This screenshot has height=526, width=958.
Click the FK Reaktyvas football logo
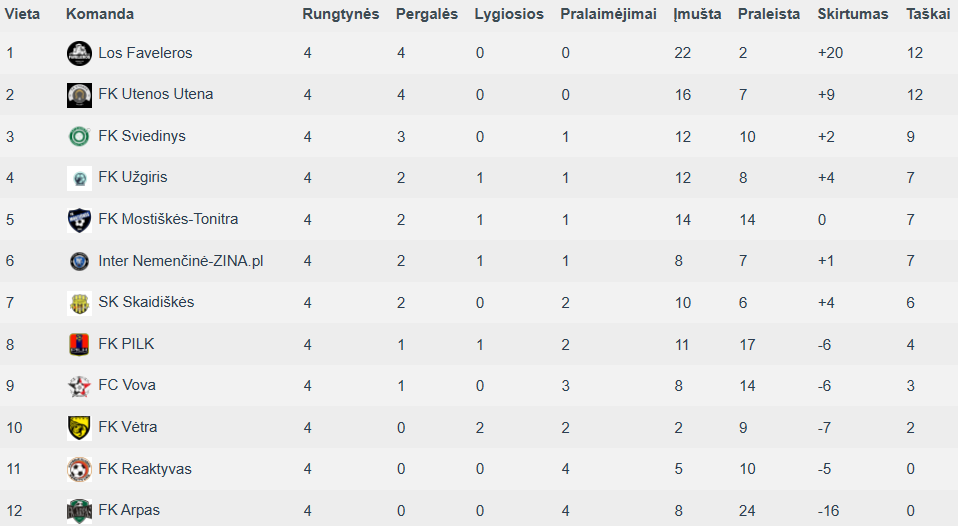[79, 469]
